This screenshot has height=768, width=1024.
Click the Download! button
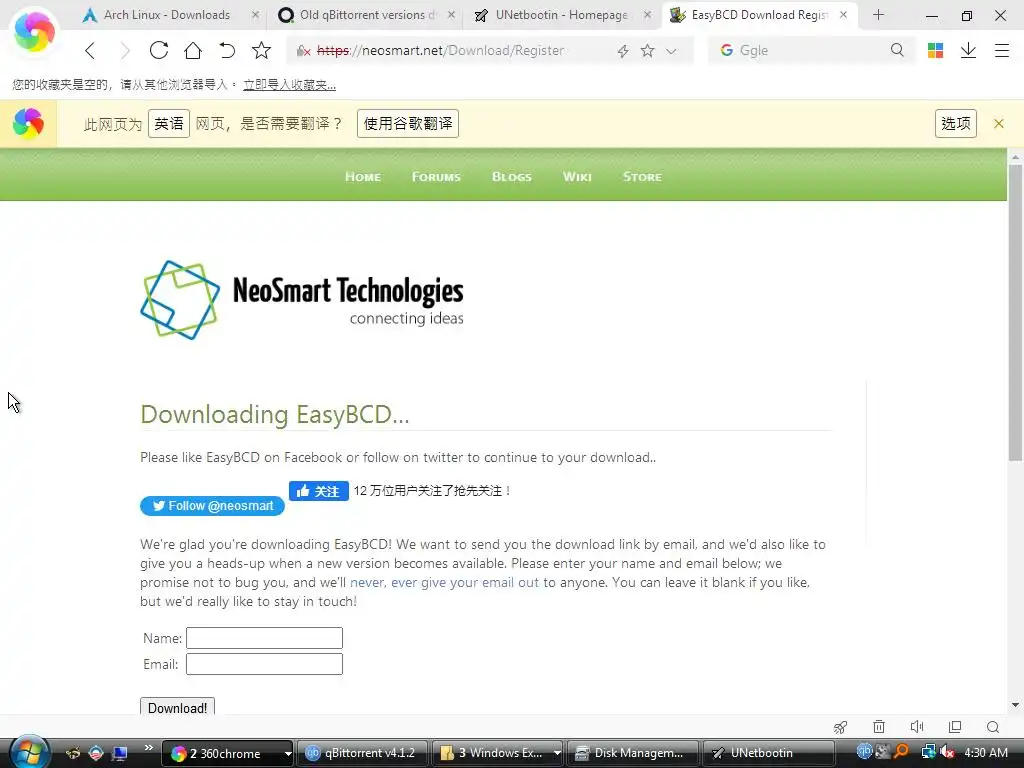[177, 707]
